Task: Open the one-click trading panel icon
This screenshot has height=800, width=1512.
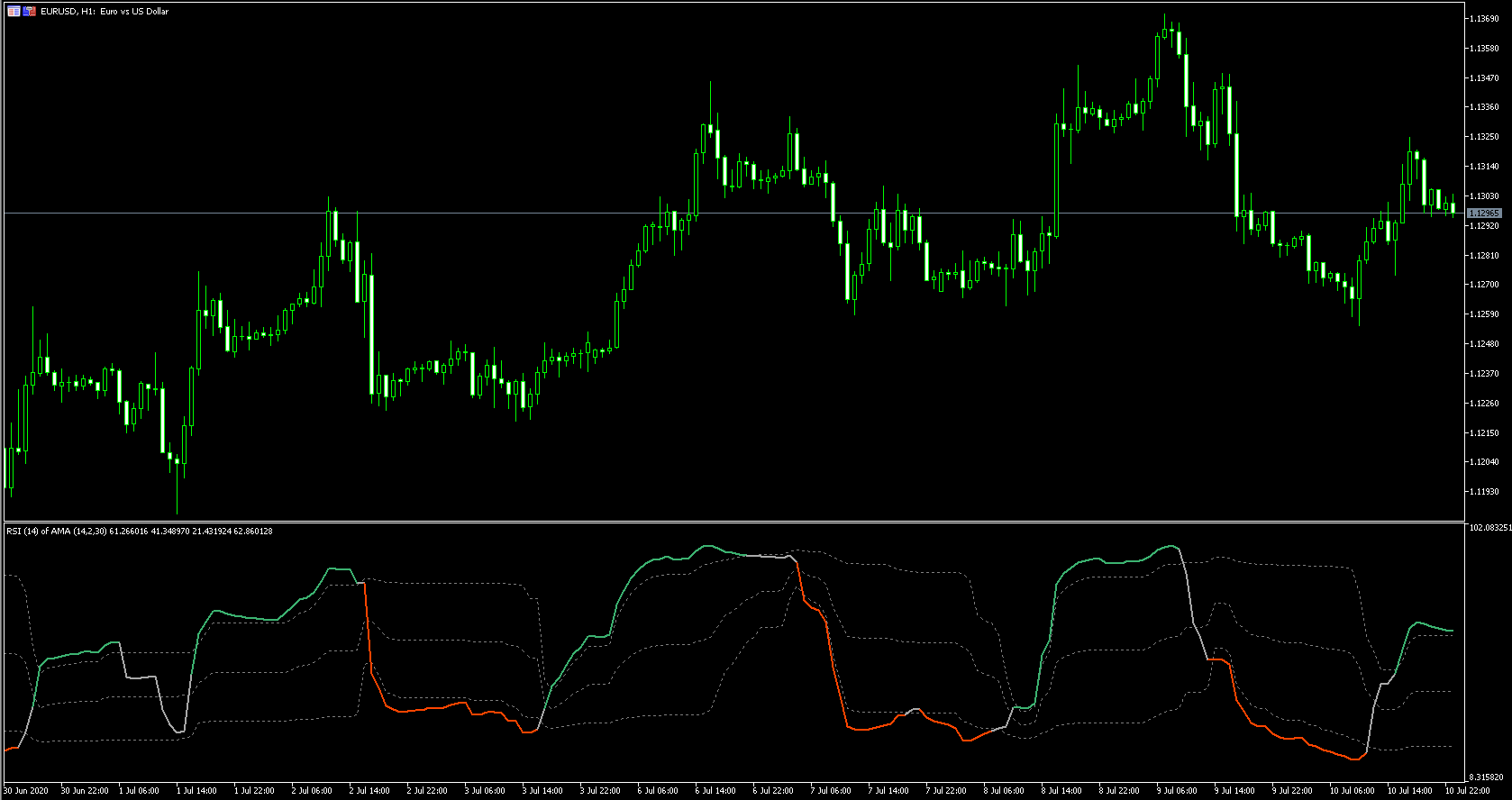Action: pyautogui.click(x=30, y=12)
